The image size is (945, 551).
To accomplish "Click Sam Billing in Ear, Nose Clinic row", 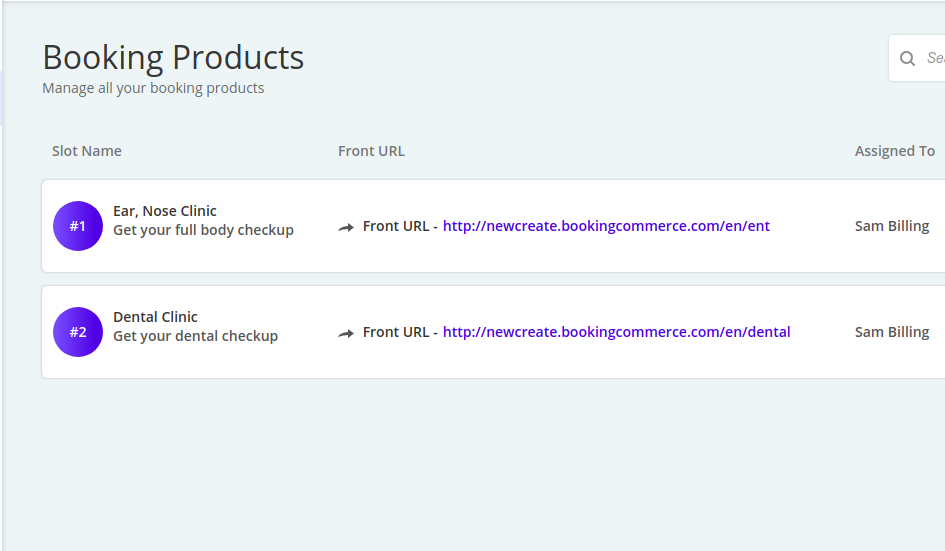I will (892, 226).
